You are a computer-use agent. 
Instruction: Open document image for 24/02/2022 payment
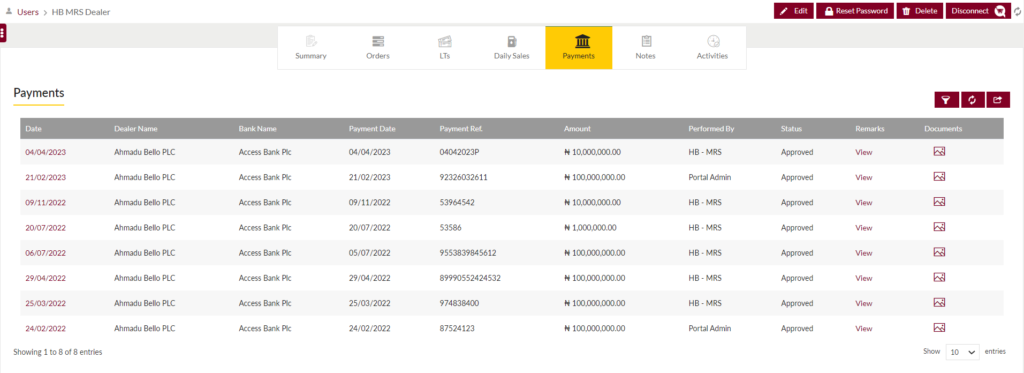939,328
